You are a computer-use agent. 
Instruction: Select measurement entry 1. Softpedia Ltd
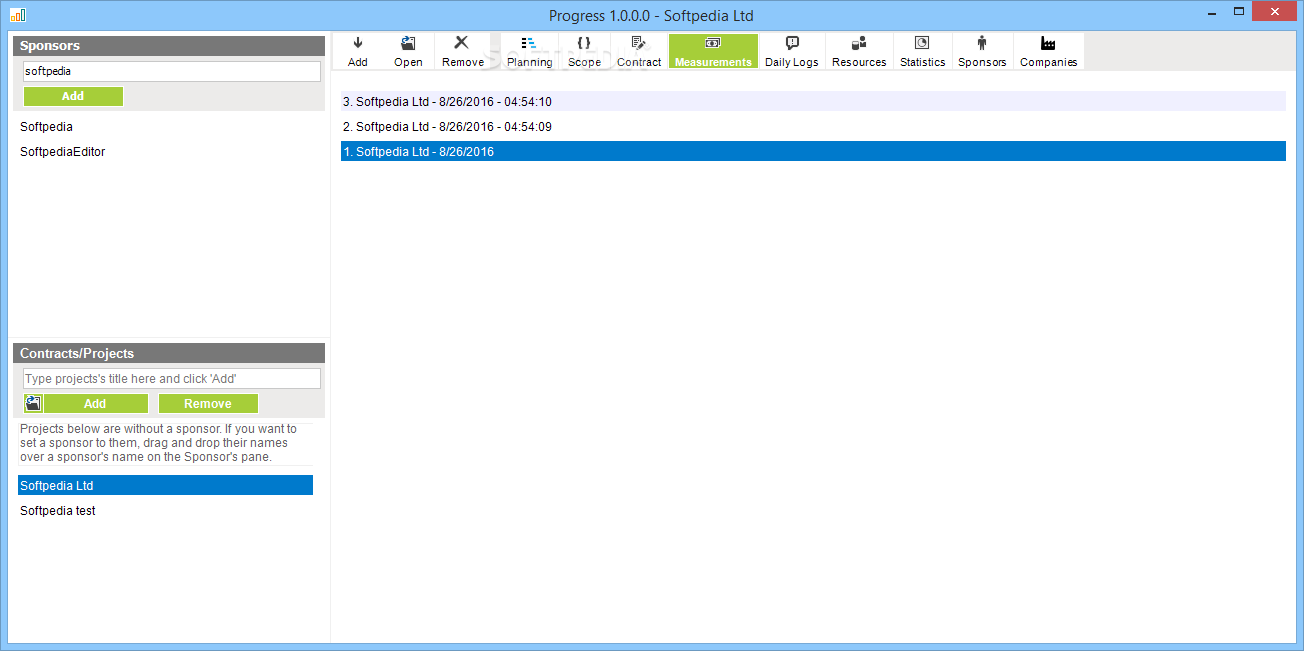pos(813,152)
